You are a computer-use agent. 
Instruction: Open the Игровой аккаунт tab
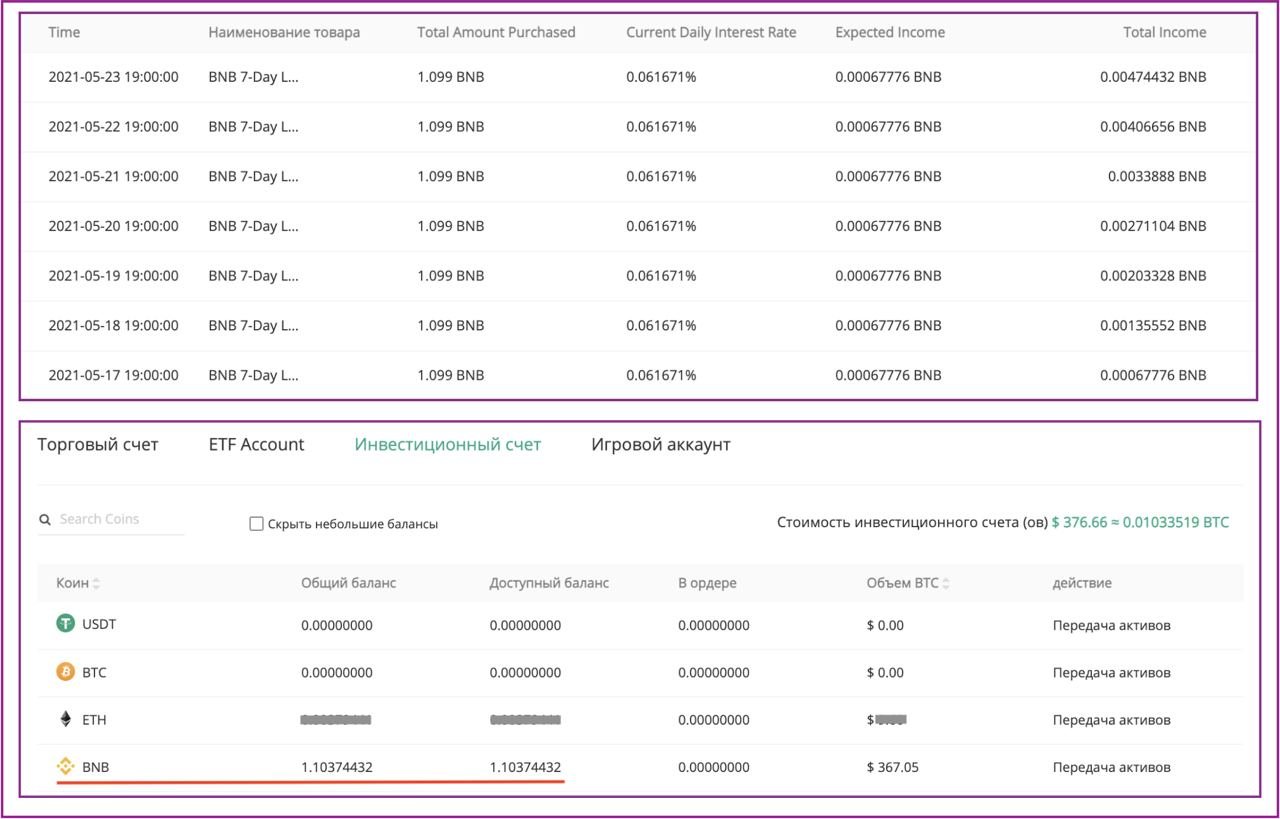(660, 444)
